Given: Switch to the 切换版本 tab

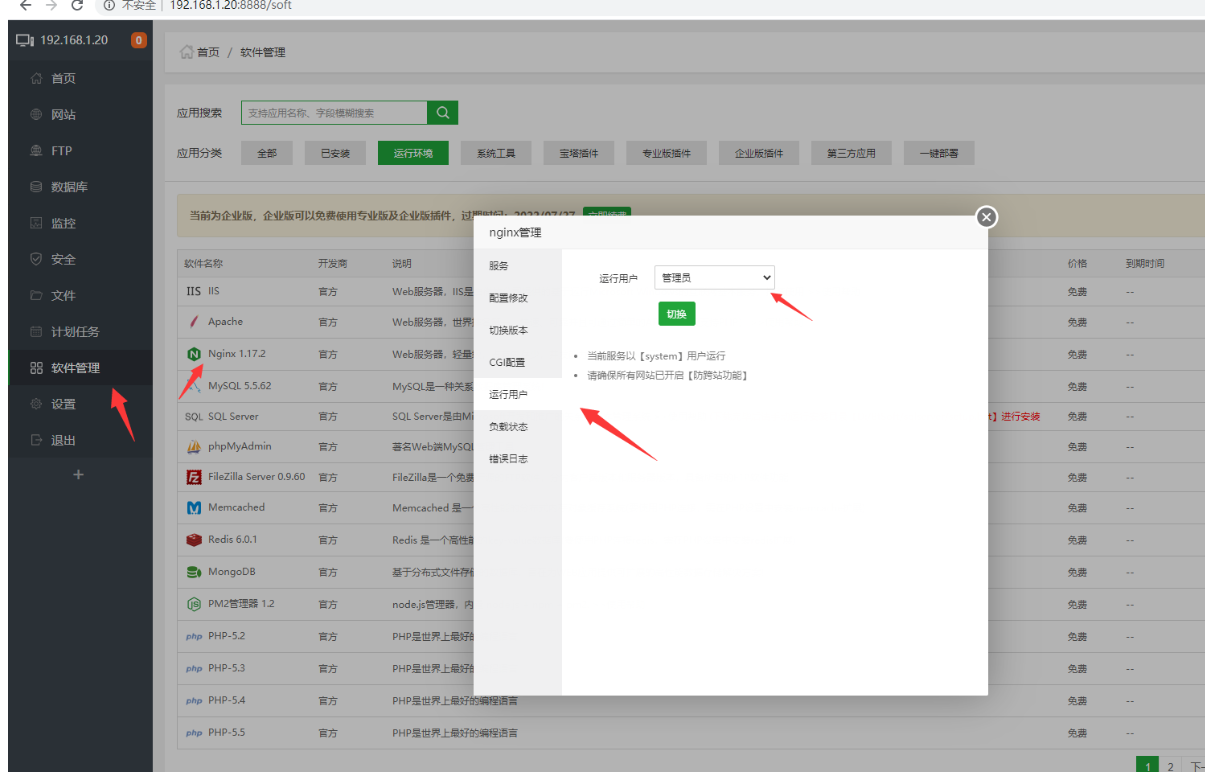Looking at the screenshot, I should [508, 330].
